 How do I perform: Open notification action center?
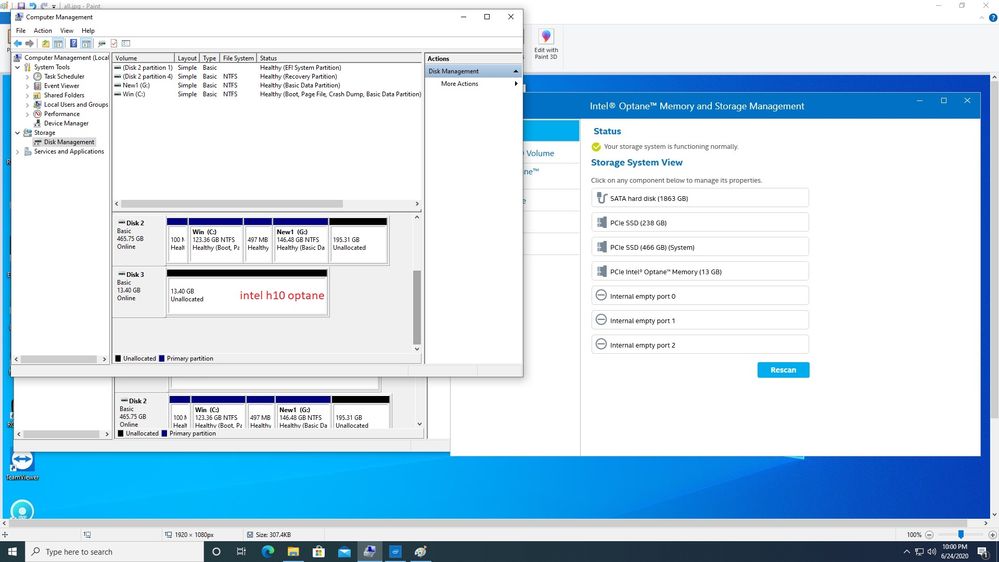pyautogui.click(x=983, y=552)
